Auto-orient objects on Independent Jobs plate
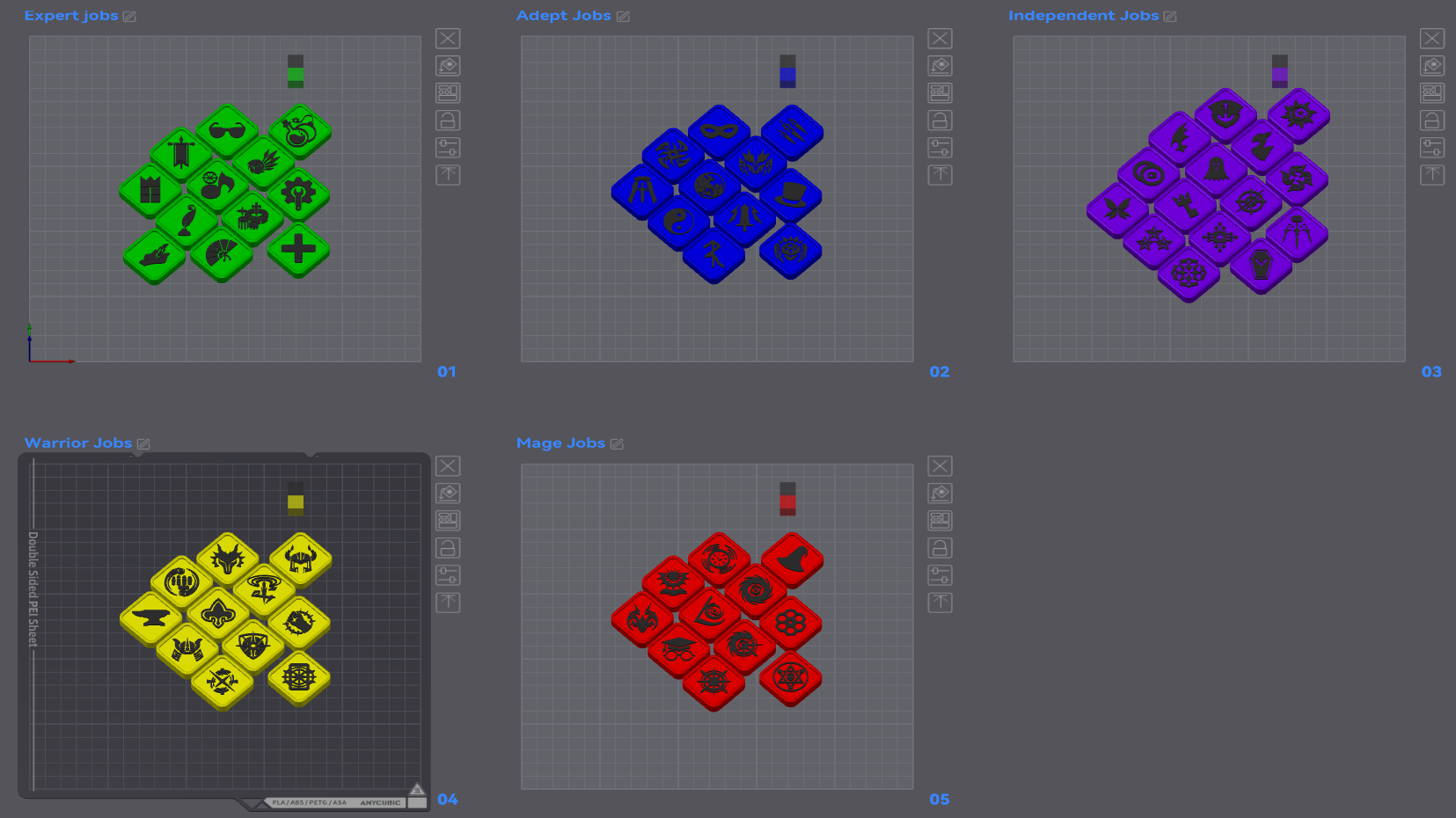 [x=1432, y=65]
